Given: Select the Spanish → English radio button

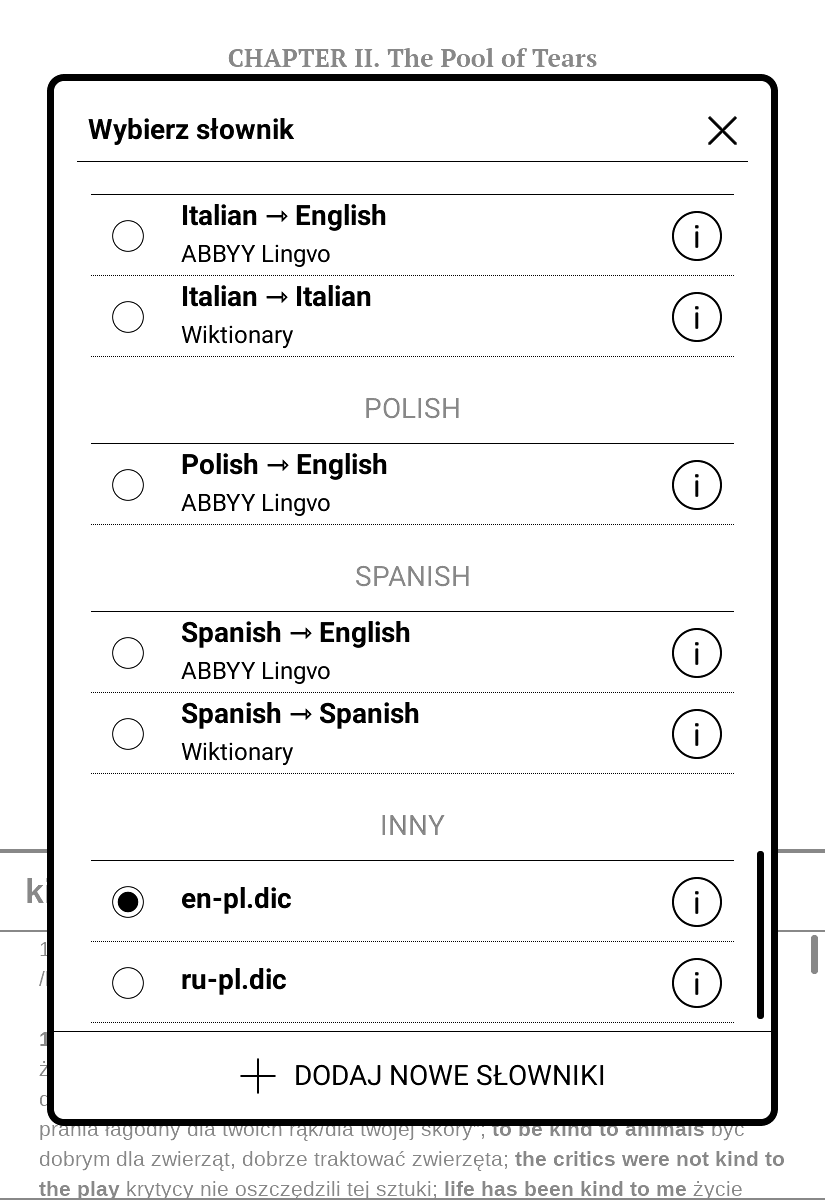Looking at the screenshot, I should (128, 653).
